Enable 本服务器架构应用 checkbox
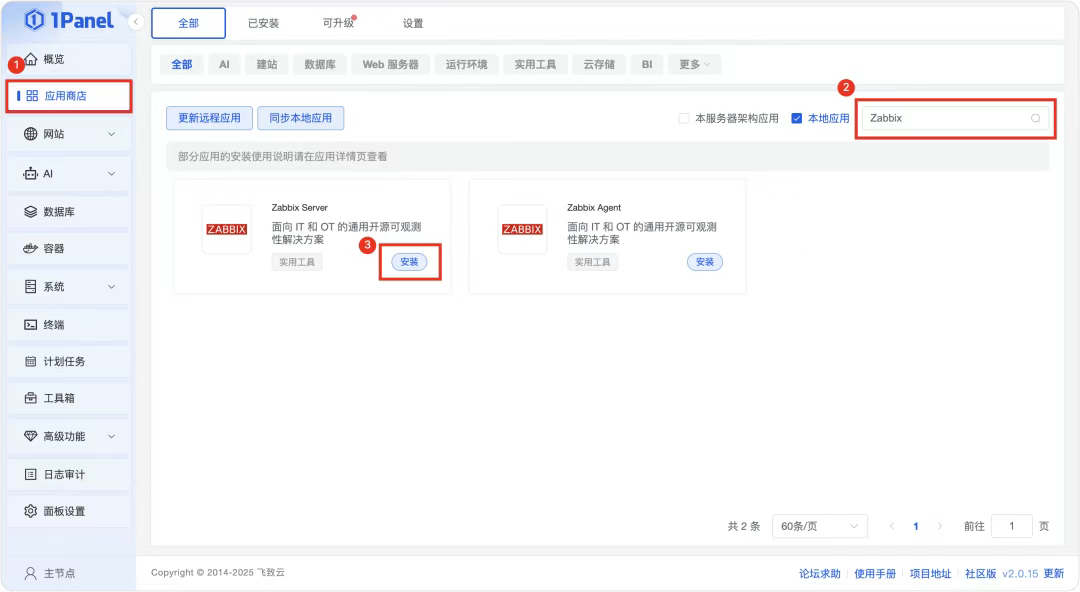This screenshot has height=592, width=1080. 684,118
